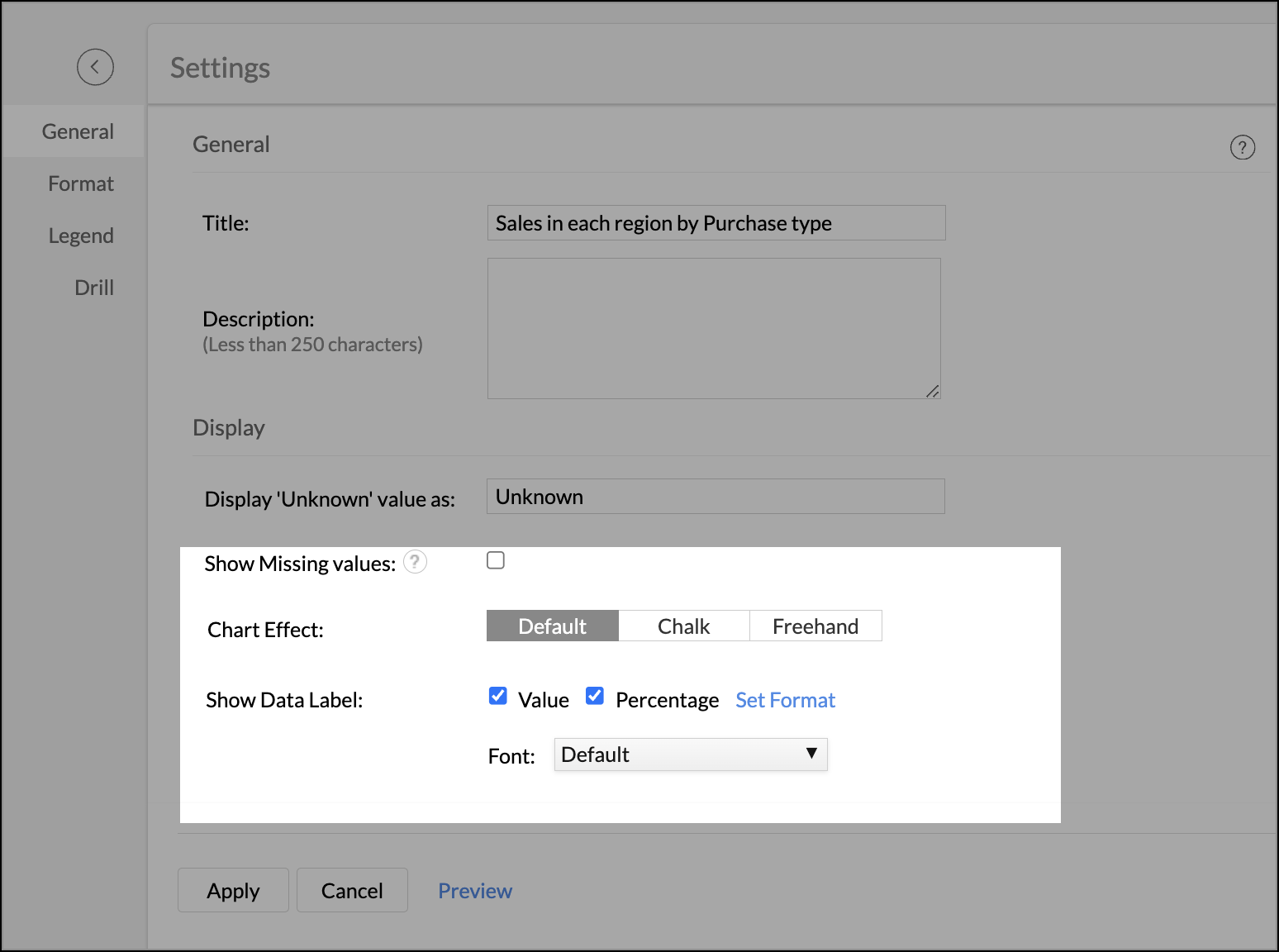Viewport: 1279px width, 952px height.
Task: Switch chart effect to Freehand
Action: 815,626
